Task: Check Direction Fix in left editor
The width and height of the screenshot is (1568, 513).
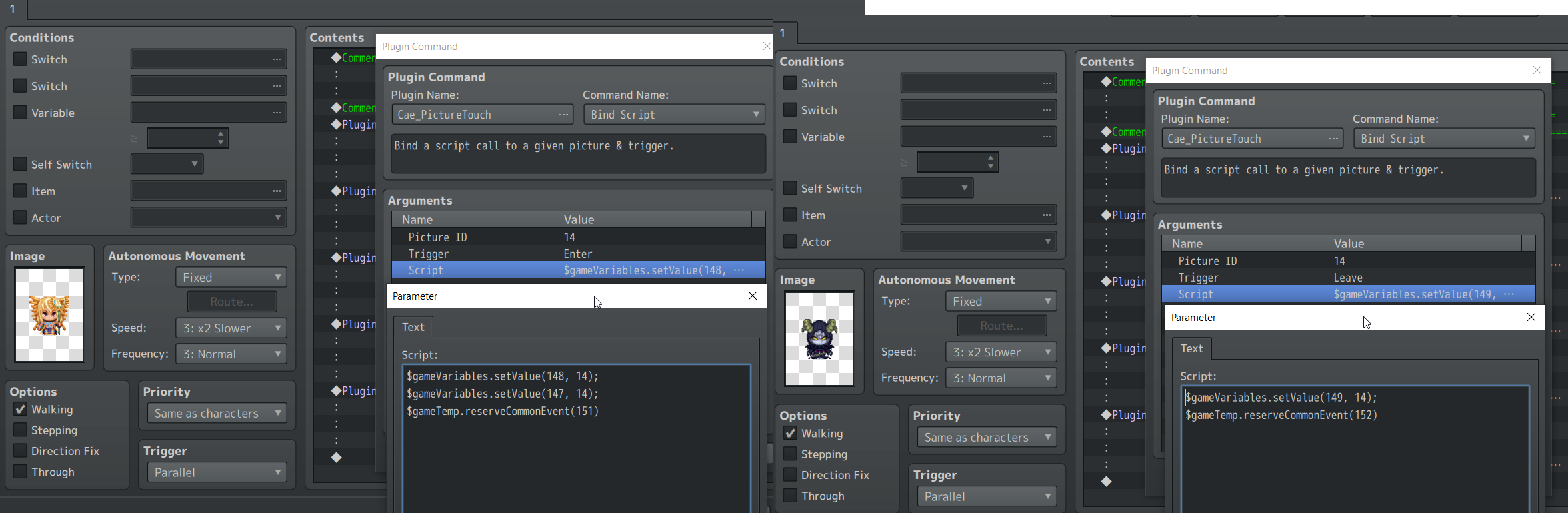Action: tap(20, 451)
